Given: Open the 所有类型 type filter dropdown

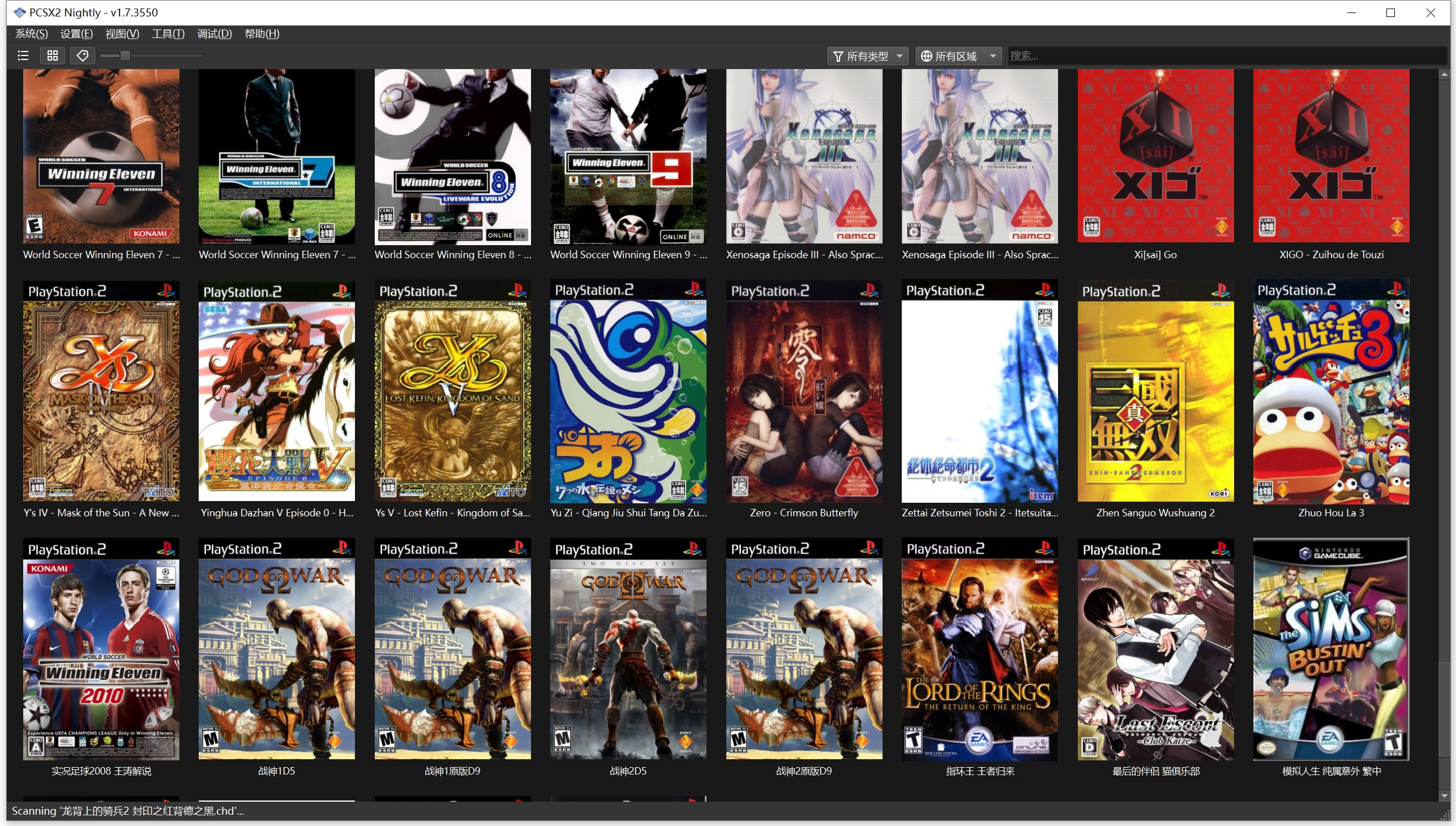Looking at the screenshot, I should click(868, 56).
